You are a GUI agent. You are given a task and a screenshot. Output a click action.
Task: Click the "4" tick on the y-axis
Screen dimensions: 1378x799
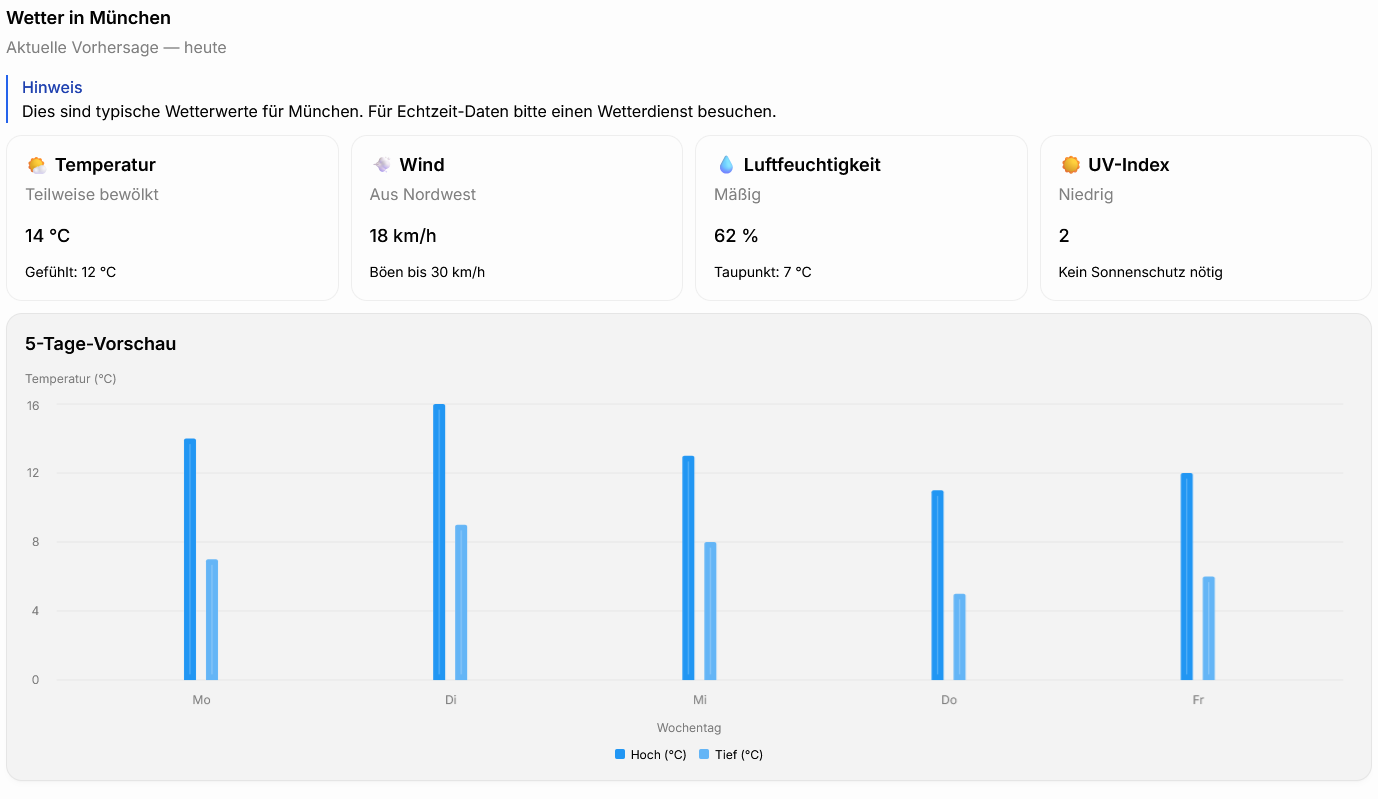[x=35, y=611]
